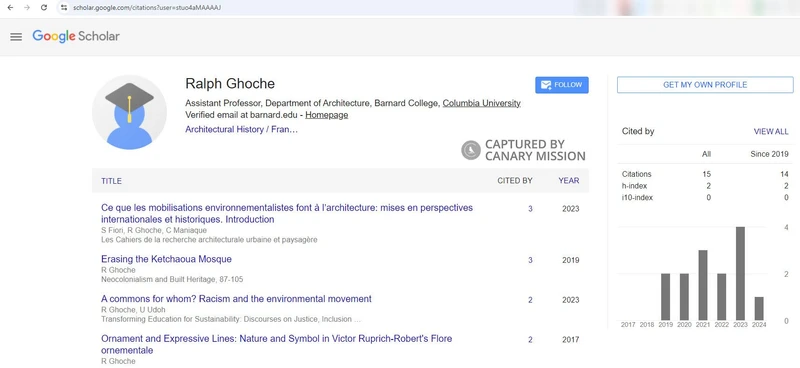Click the 'Since 2019' column heading
This screenshot has width=800, height=368.
[769, 154]
